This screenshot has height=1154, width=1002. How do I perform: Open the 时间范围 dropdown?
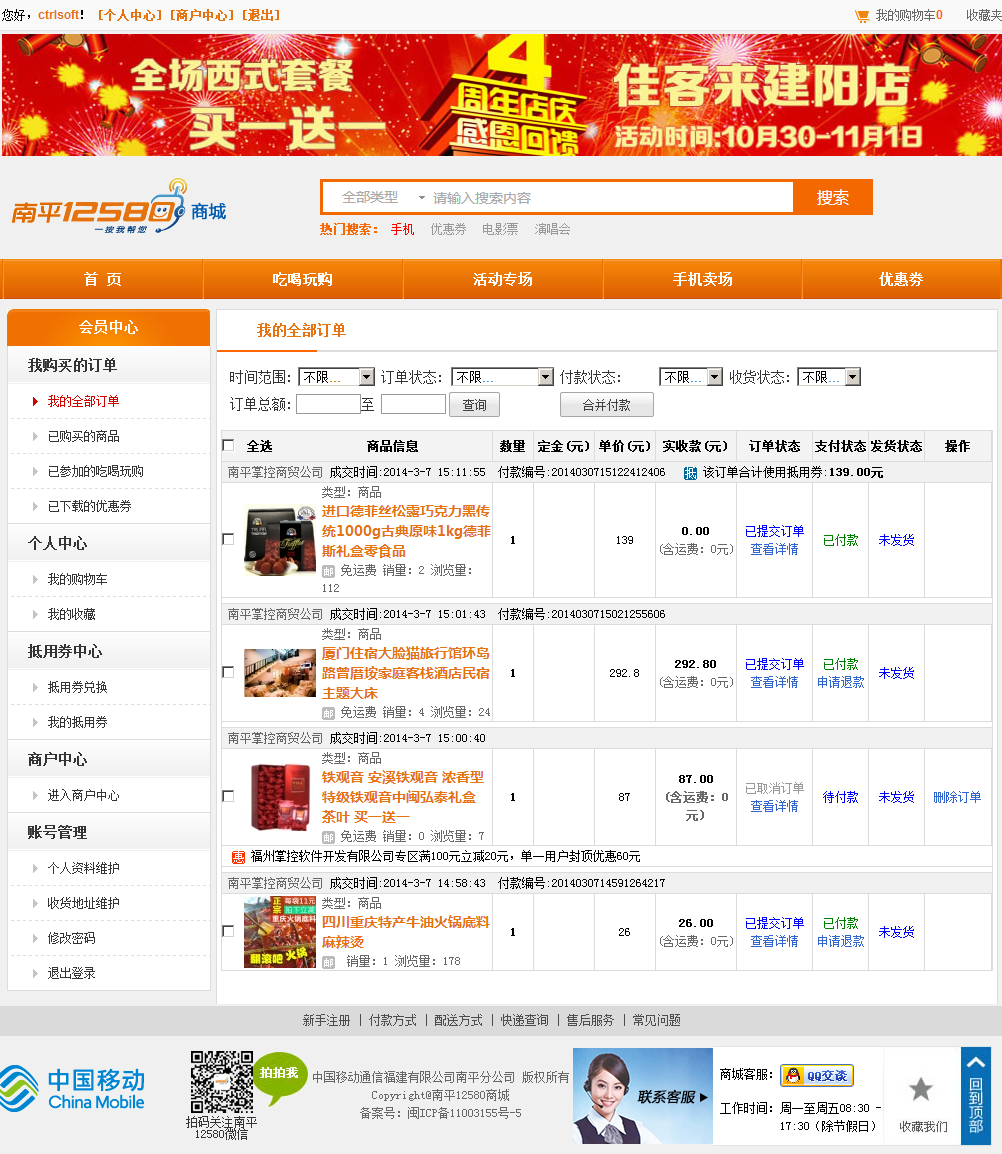(x=336, y=377)
